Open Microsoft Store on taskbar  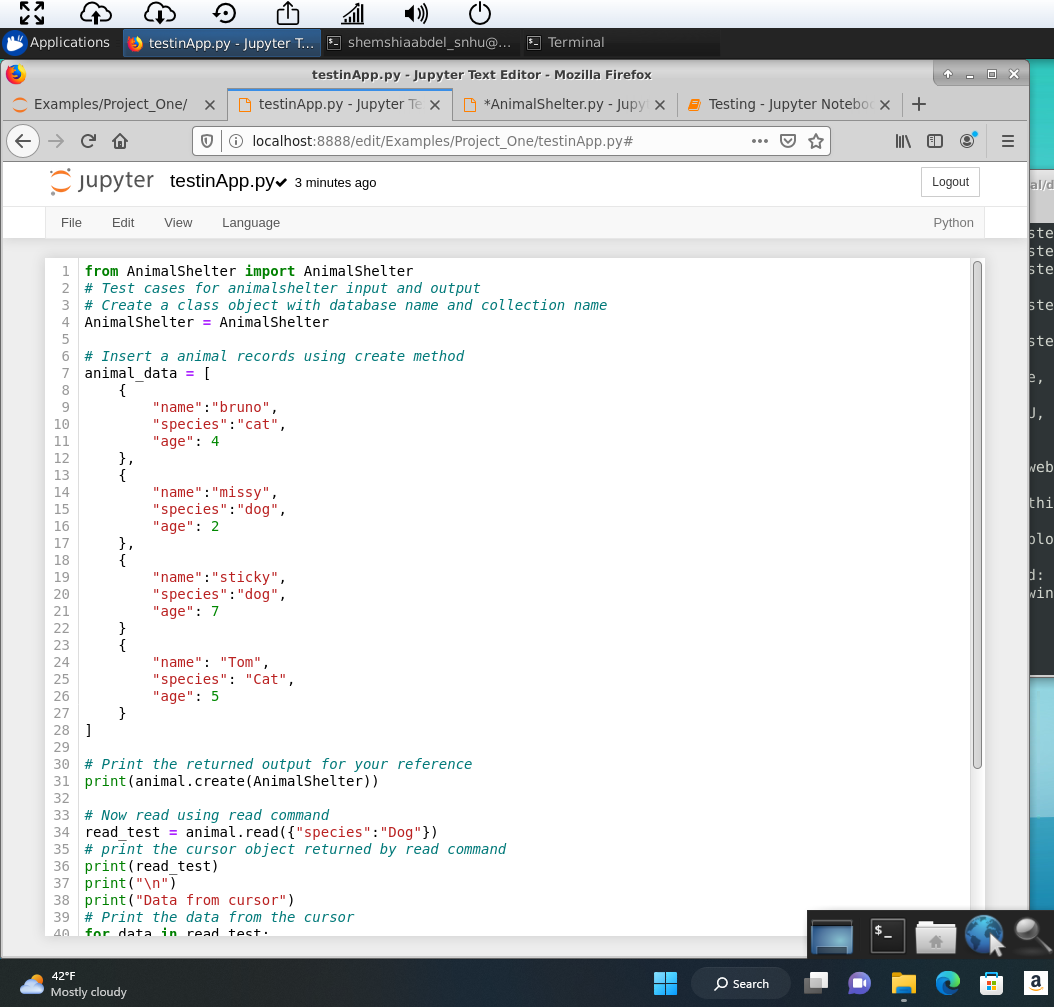991,983
